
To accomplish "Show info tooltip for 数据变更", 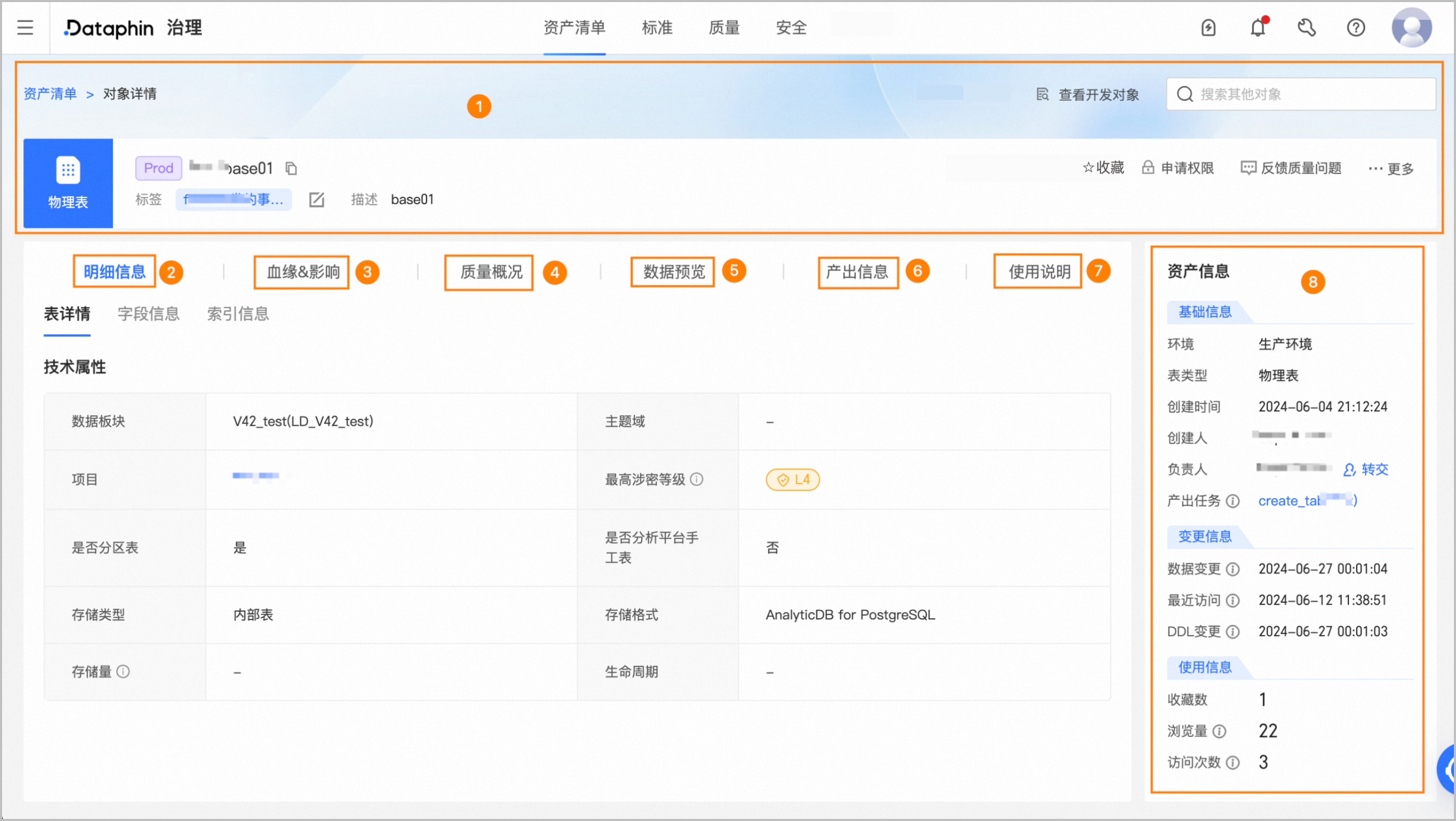I will [1233, 569].
